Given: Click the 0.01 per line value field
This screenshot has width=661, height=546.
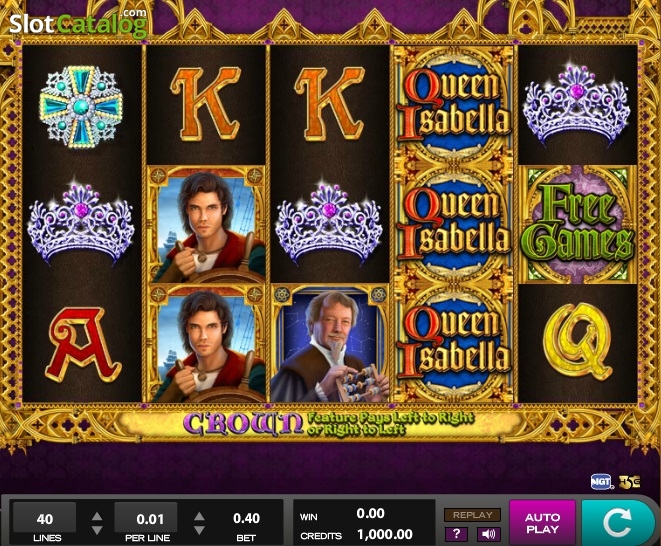Looking at the screenshot, I should 147,518.
